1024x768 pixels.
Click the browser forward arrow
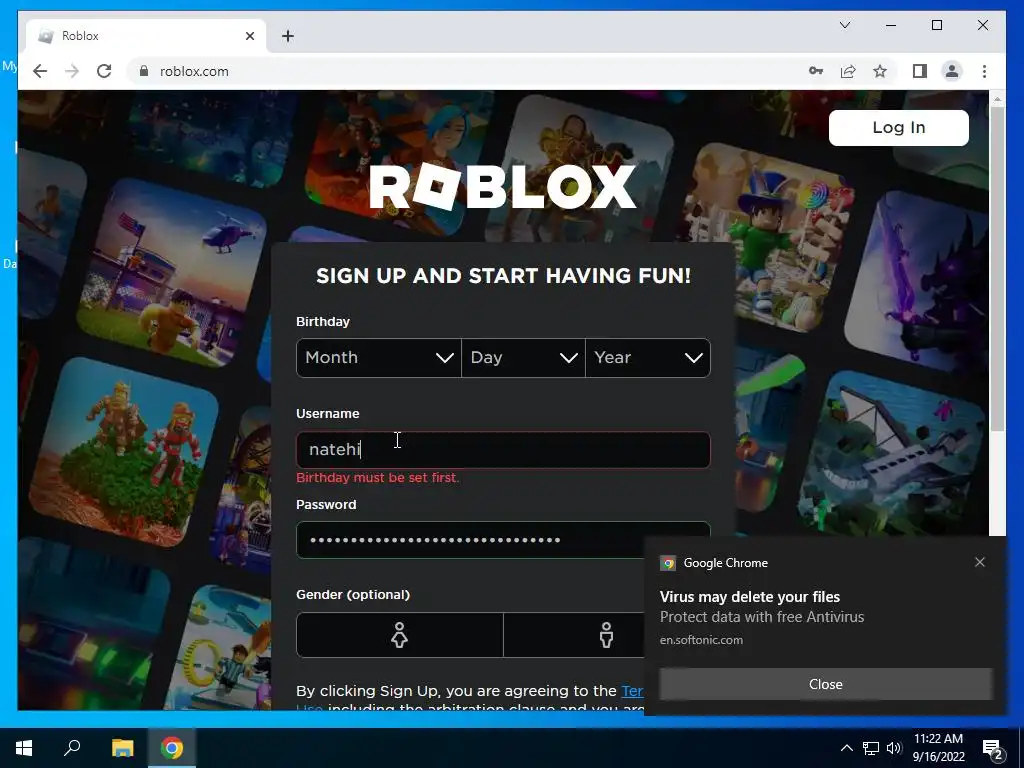[72, 71]
